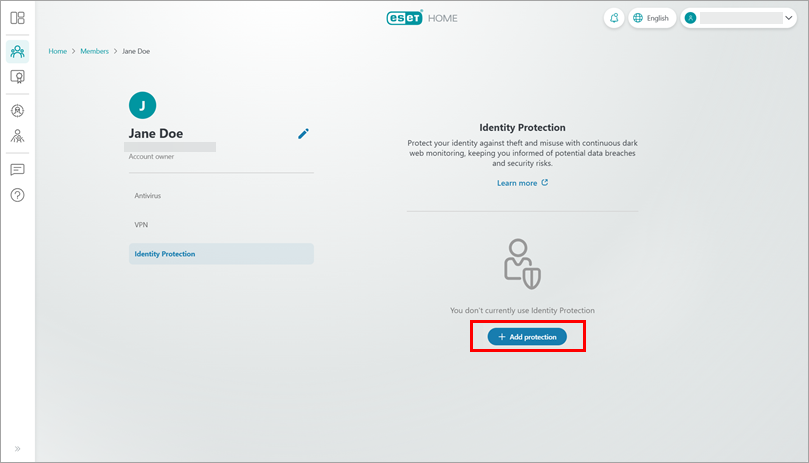Open the feedback speech bubble icon
809x463 pixels.
click(x=17, y=169)
